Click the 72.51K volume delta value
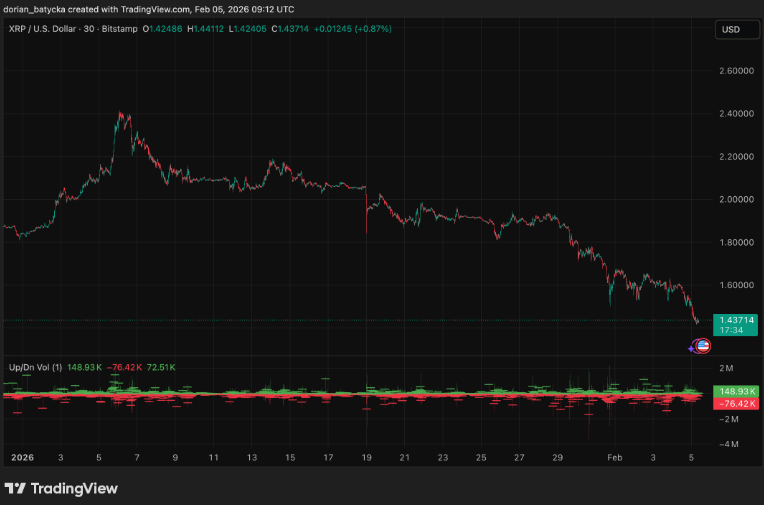The image size is (764, 505). pyautogui.click(x=160, y=367)
